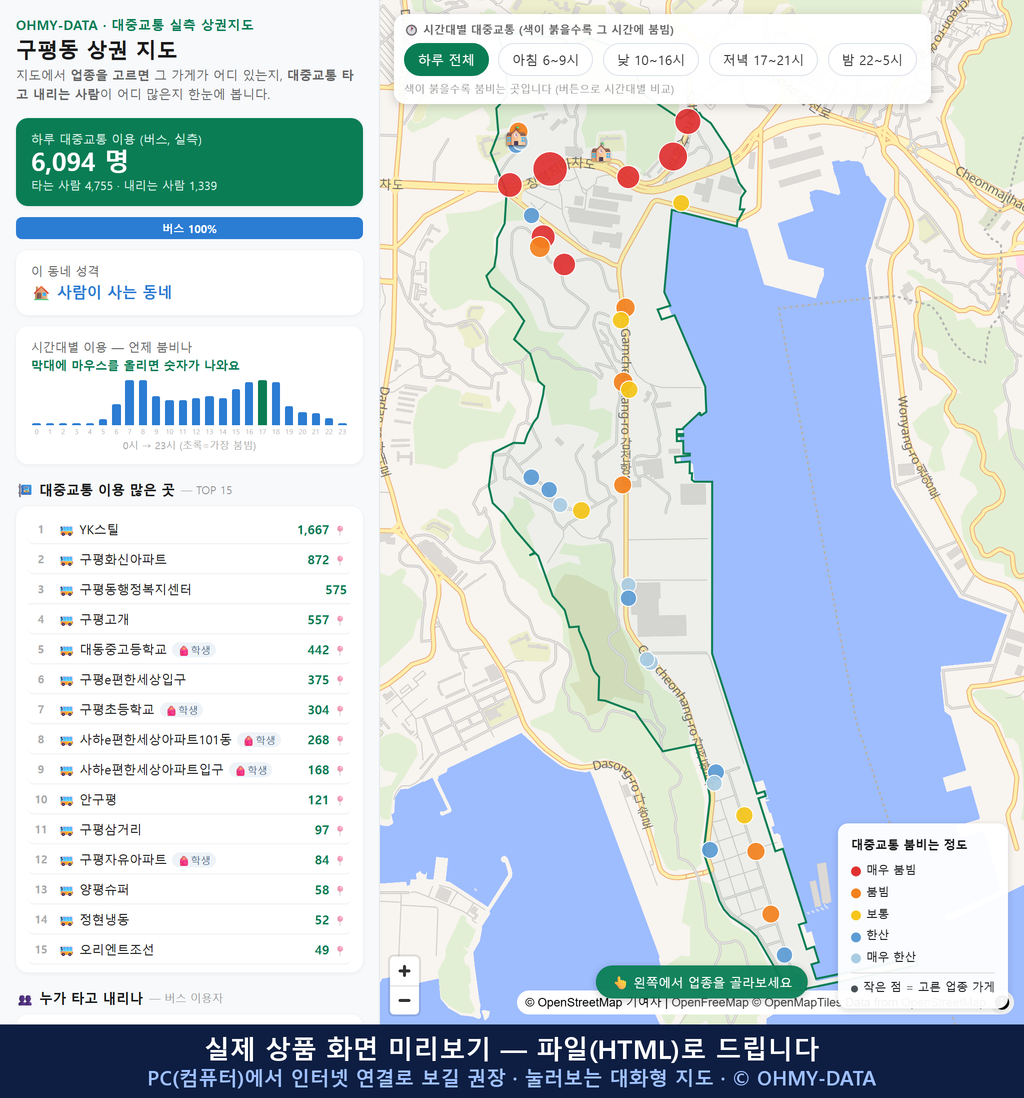The height and width of the screenshot is (1098, 1024).
Task: Click the 학생 badge next to 사하e편한세상아파트101동
Action: pos(259,740)
